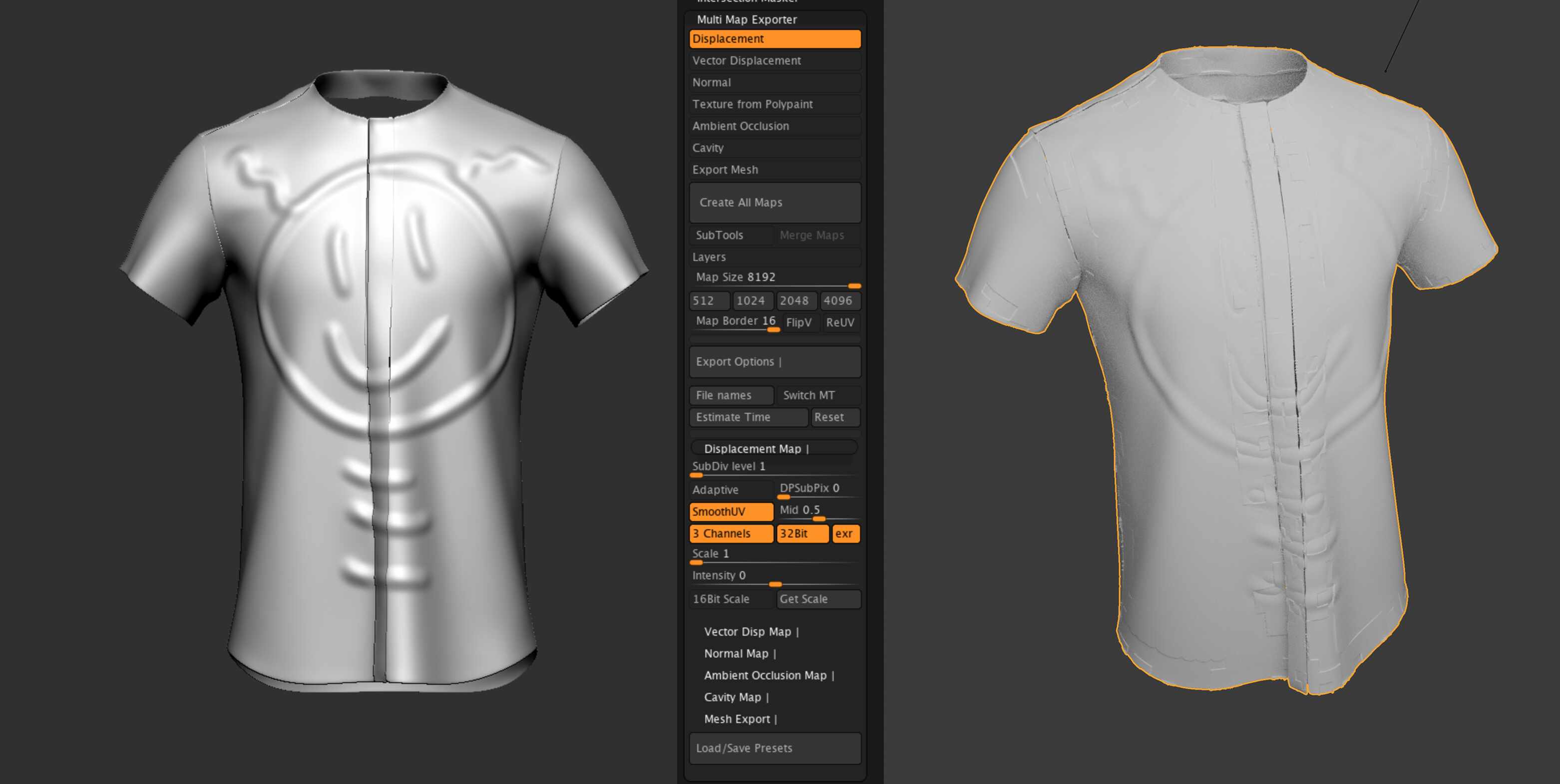Toggle the 32Bit depth button

(x=802, y=533)
